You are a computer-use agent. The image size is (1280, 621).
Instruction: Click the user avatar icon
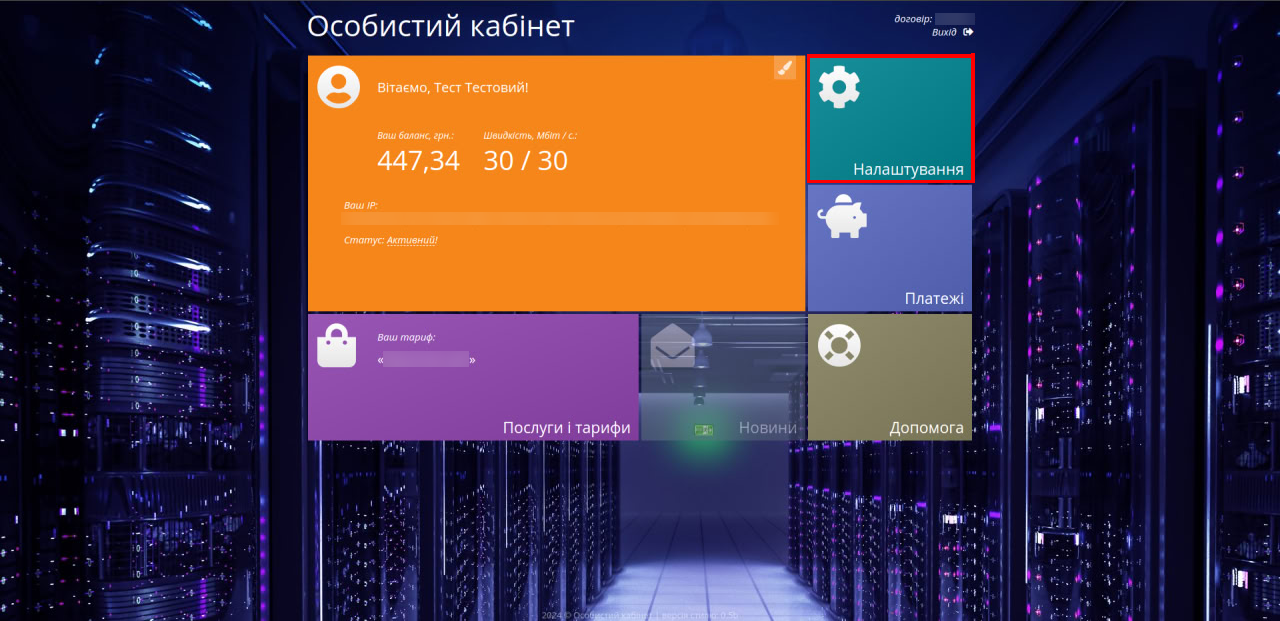tap(339, 87)
